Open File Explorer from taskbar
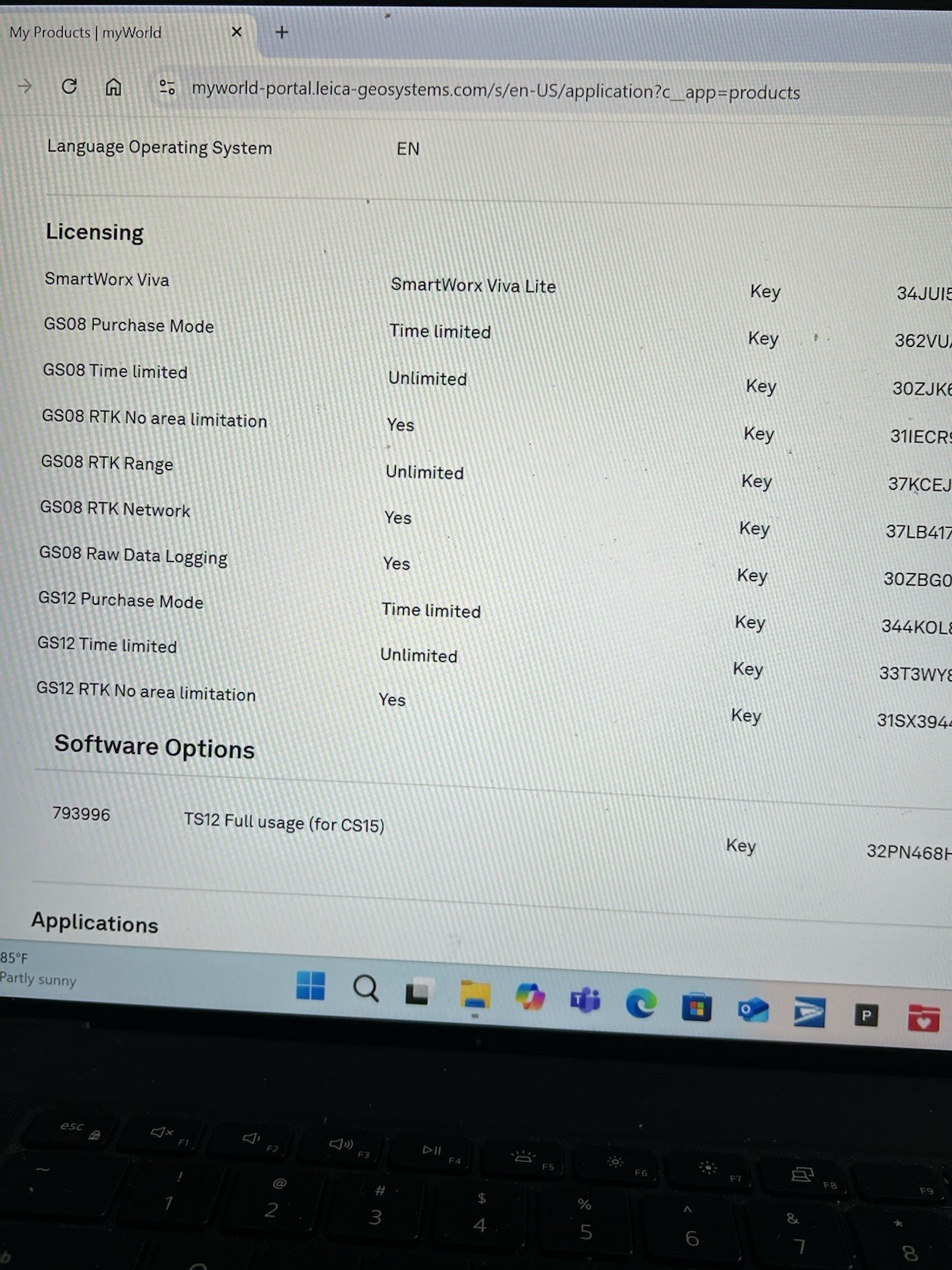This screenshot has width=952, height=1270. tap(474, 995)
